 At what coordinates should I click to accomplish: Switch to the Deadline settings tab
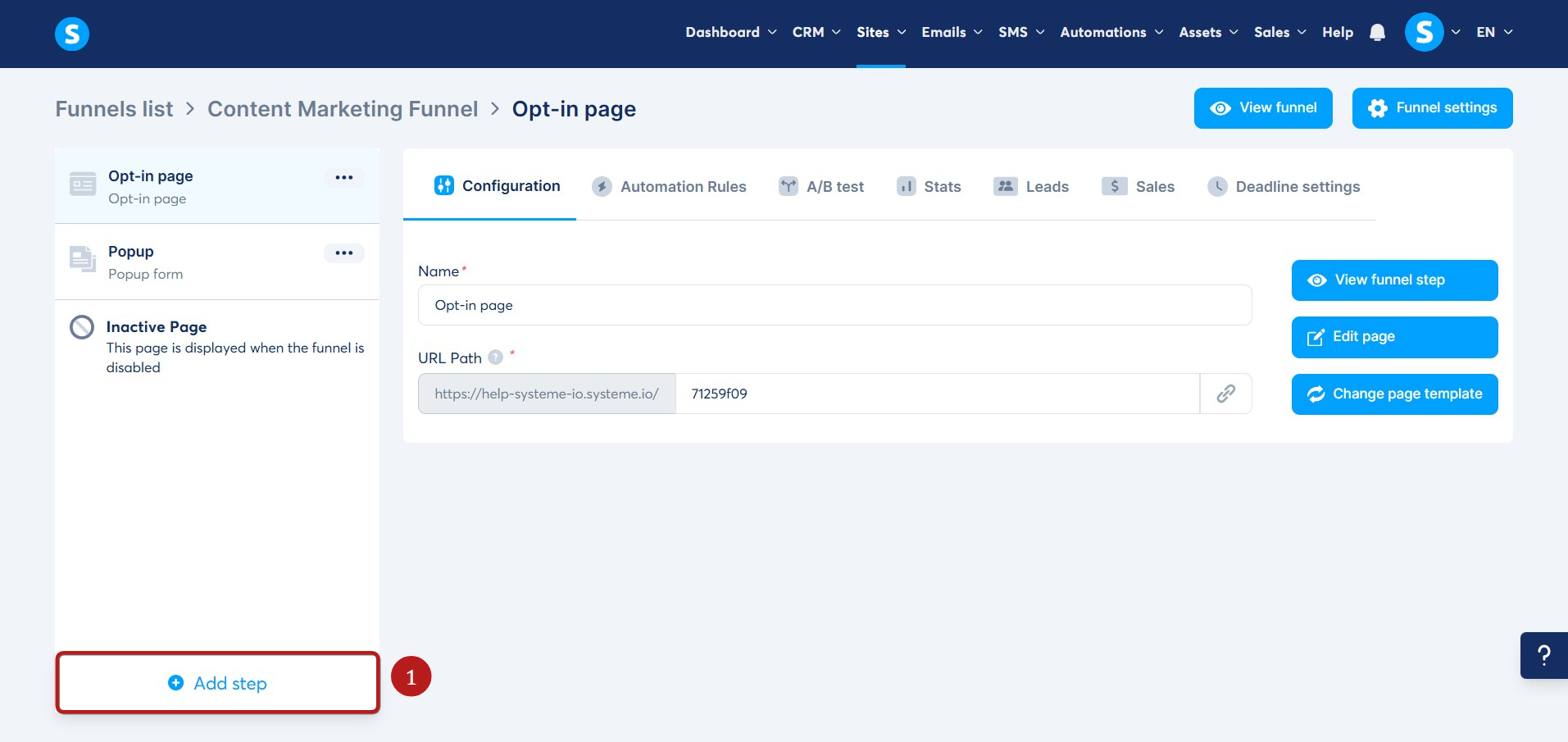pos(1284,186)
